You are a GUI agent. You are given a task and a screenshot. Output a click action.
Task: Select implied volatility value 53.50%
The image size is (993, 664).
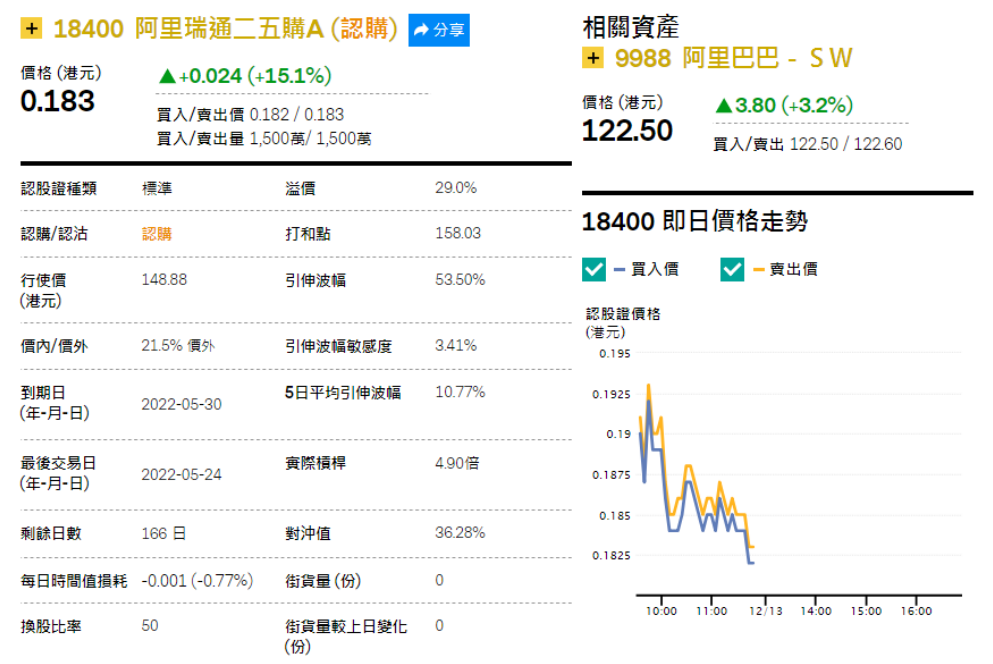click(460, 279)
